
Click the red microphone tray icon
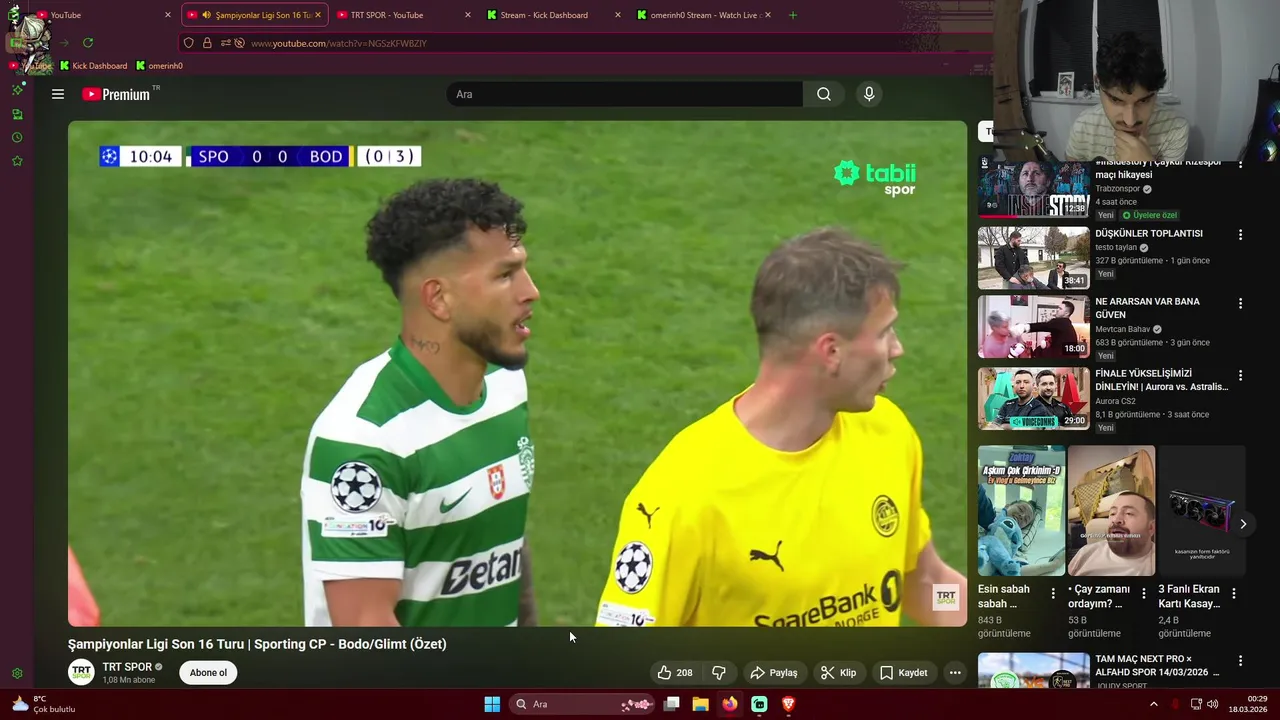coord(1174,704)
